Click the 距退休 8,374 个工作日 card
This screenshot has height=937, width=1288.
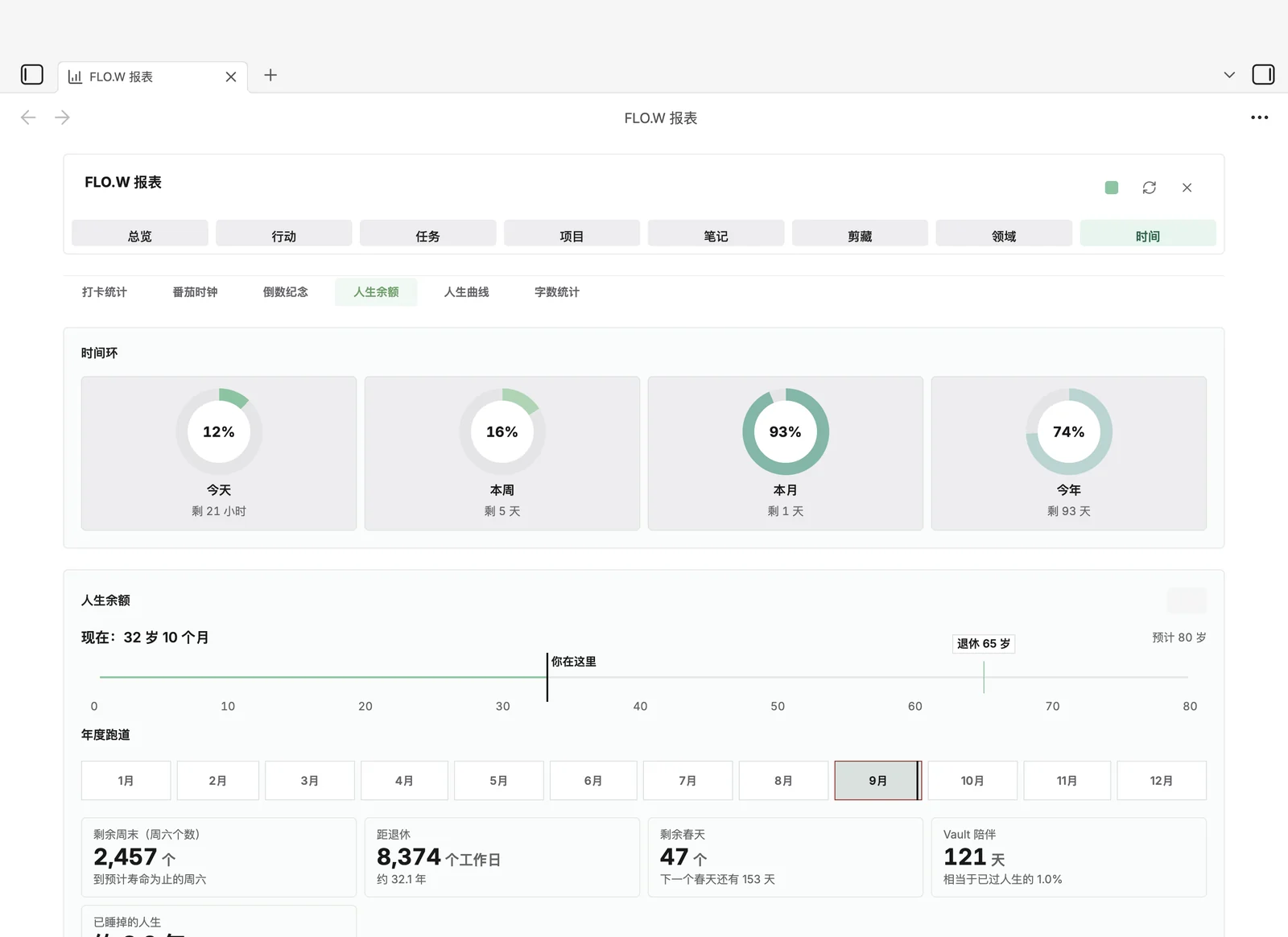[x=502, y=857]
